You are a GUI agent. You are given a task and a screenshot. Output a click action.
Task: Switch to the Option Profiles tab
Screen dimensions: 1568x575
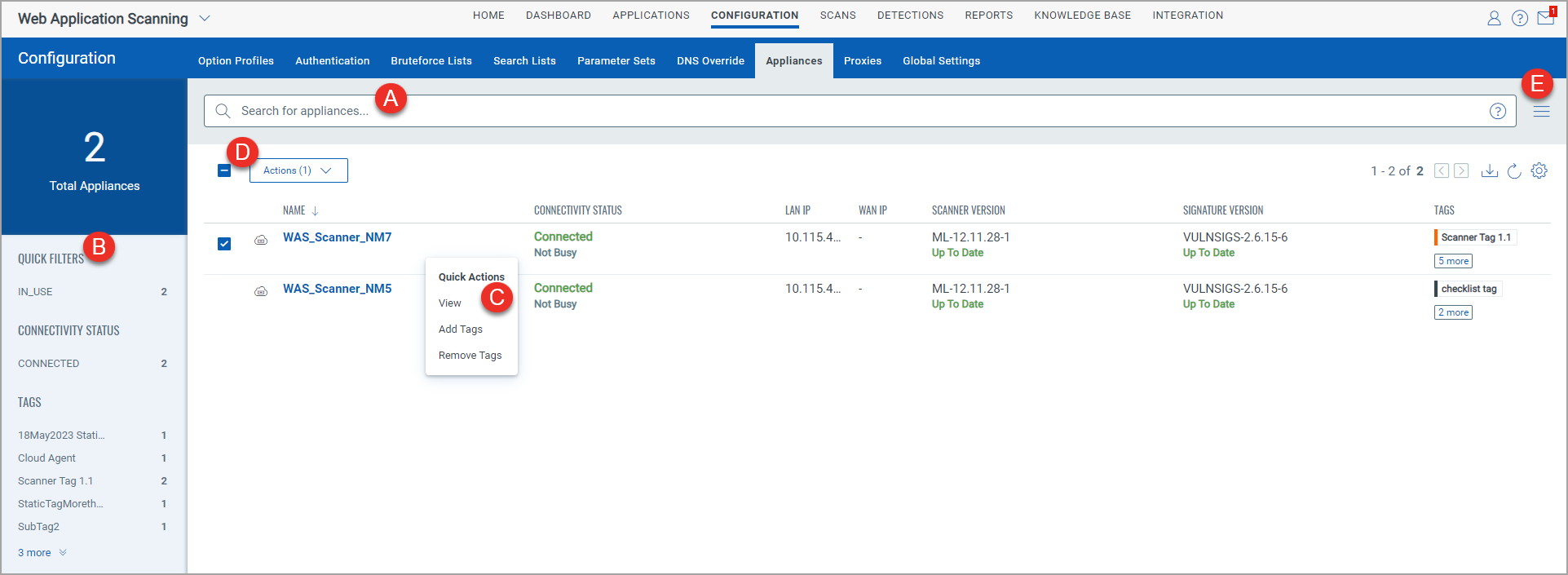tap(236, 60)
